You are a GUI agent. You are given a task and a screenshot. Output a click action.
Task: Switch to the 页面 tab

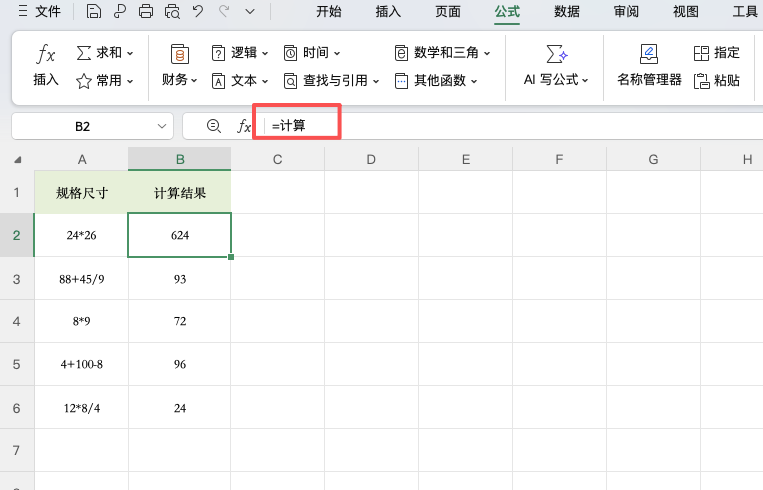coord(448,11)
